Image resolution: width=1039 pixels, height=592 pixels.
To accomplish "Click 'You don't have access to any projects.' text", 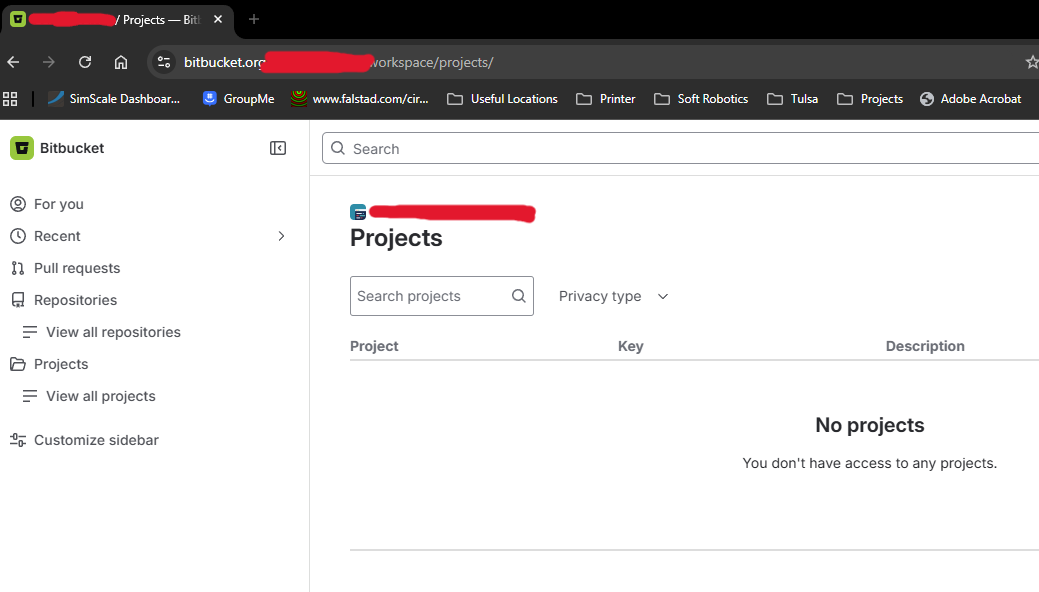I will (869, 463).
